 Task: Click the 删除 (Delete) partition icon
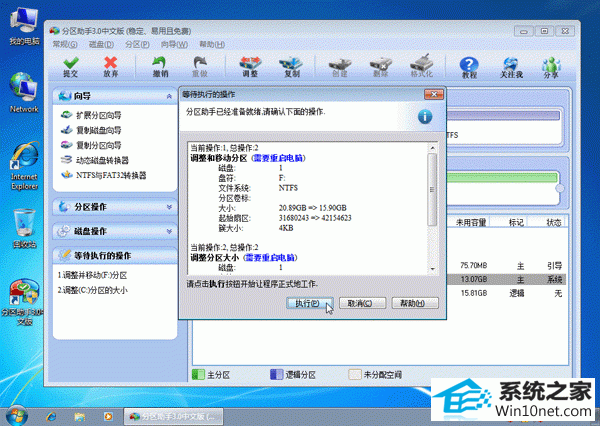pyautogui.click(x=381, y=67)
